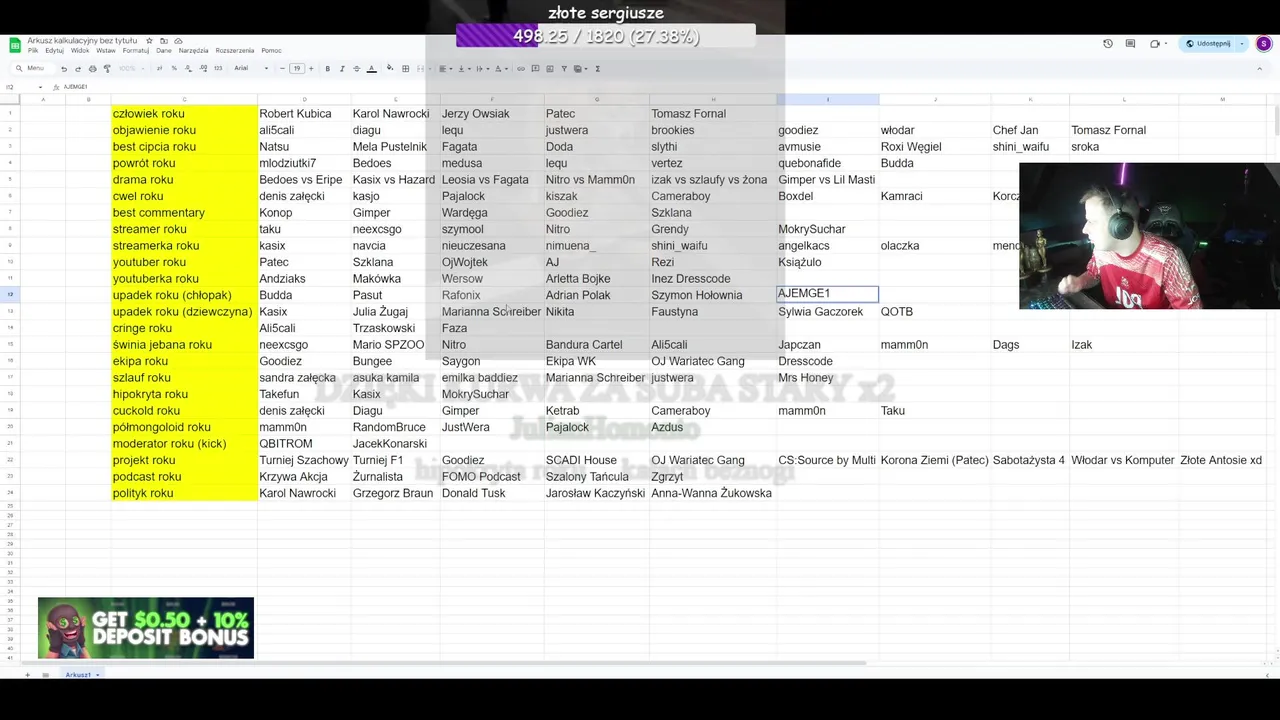Decrease font size with minus
This screenshot has height=720, width=1280.
pos(282,69)
